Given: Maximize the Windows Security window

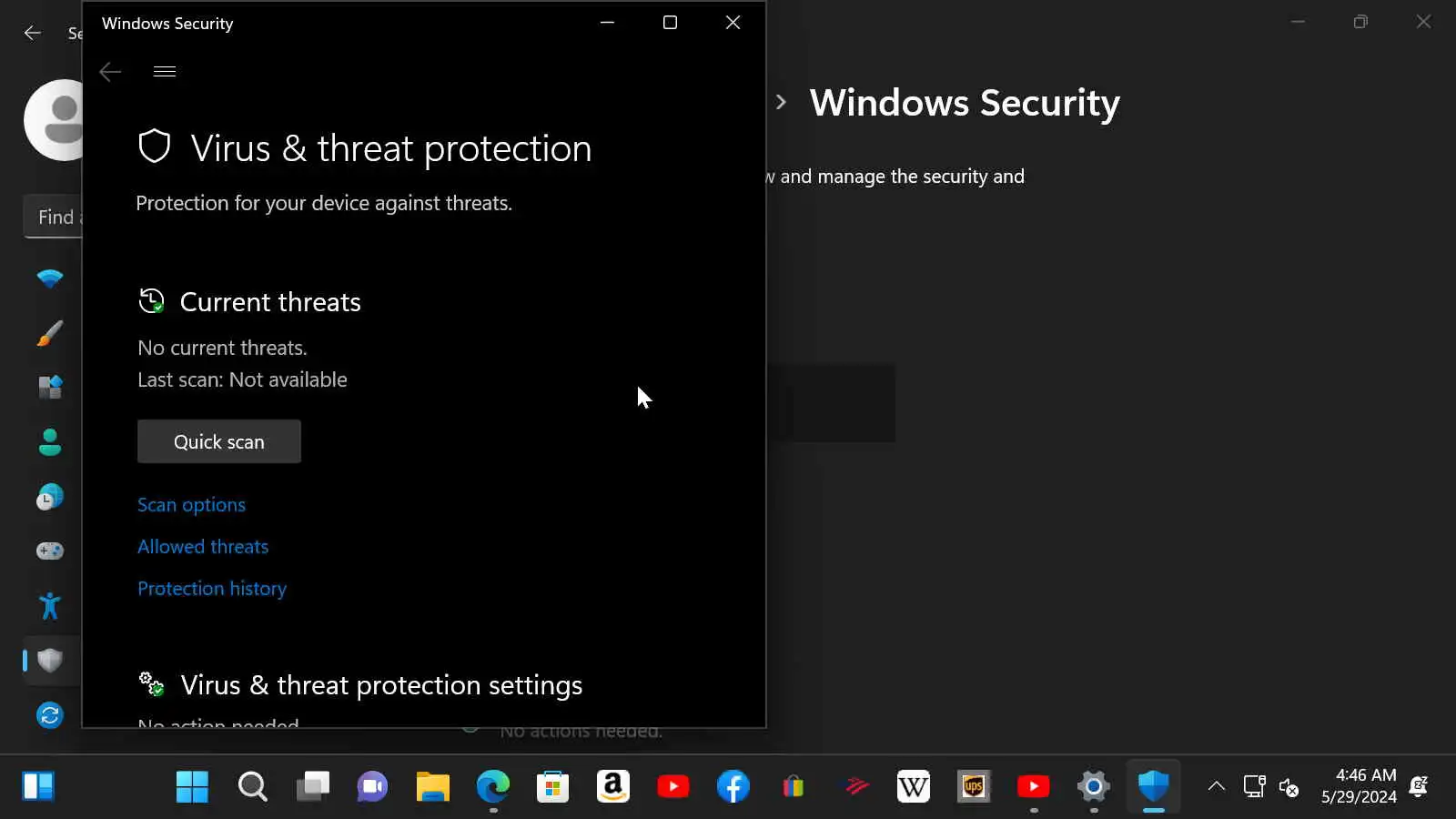Looking at the screenshot, I should pos(670,23).
